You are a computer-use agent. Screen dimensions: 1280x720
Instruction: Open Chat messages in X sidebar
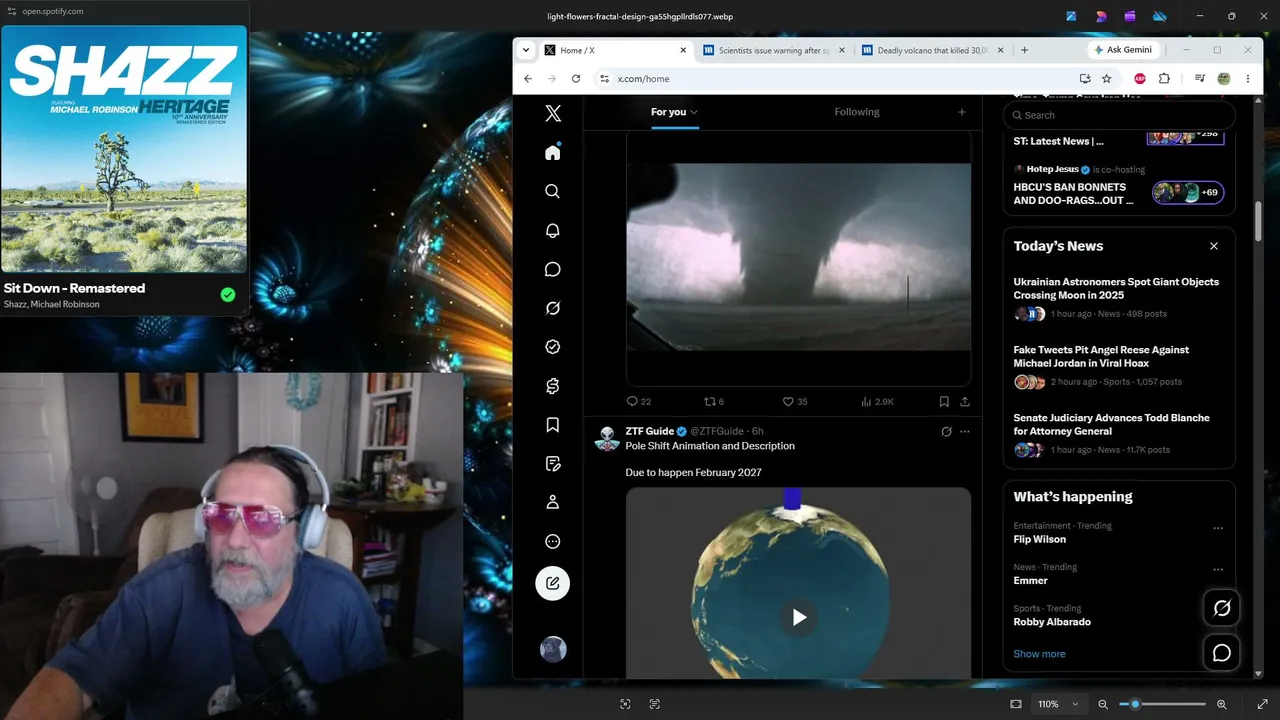click(553, 269)
